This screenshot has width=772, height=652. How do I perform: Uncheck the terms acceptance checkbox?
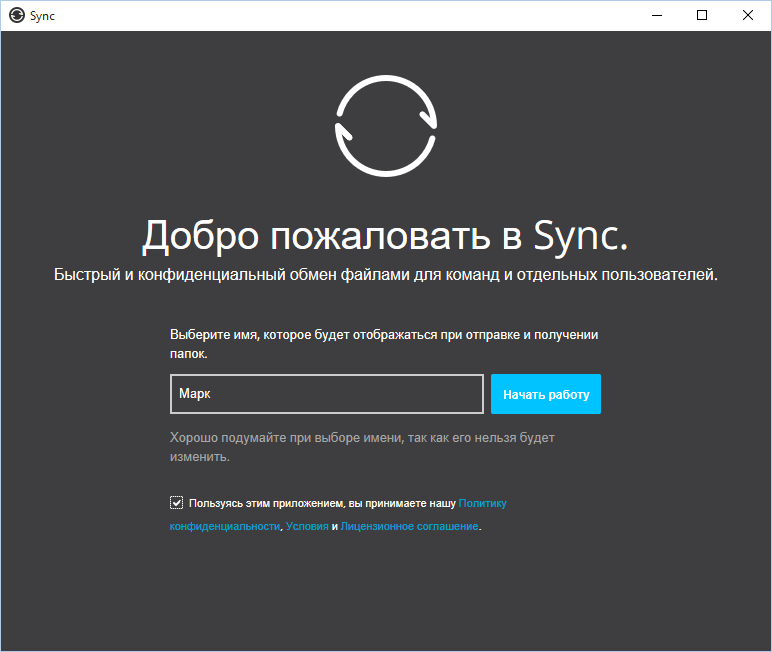click(x=177, y=503)
